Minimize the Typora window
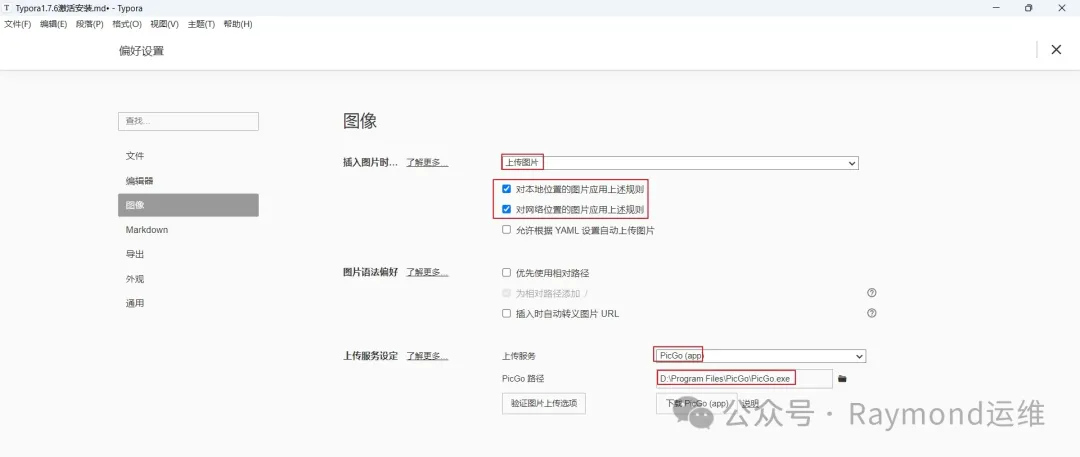Screen dimensions: 1080x457 pyautogui.click(x=996, y=8)
